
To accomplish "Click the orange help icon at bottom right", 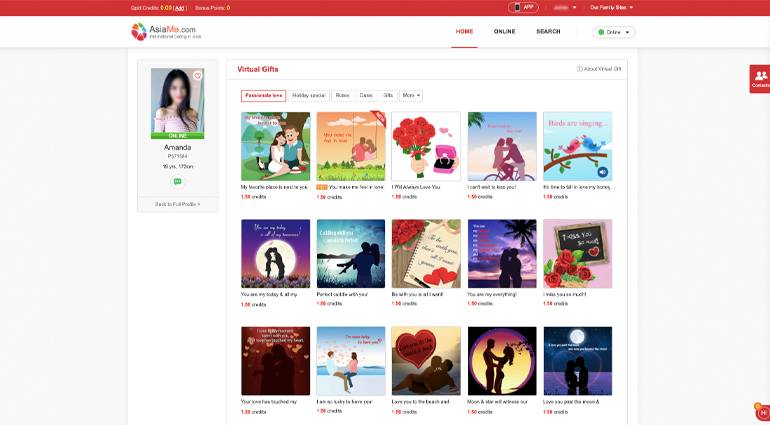I will pos(762,413).
